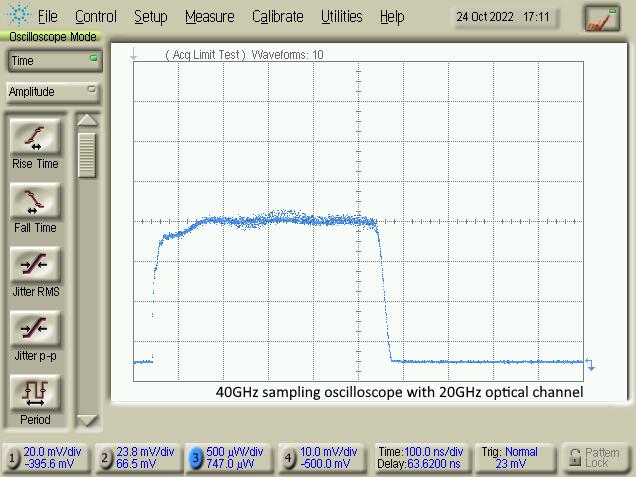Click the Pattern Lock padlock button
The height and width of the screenshot is (477, 636).
[x=596, y=457]
